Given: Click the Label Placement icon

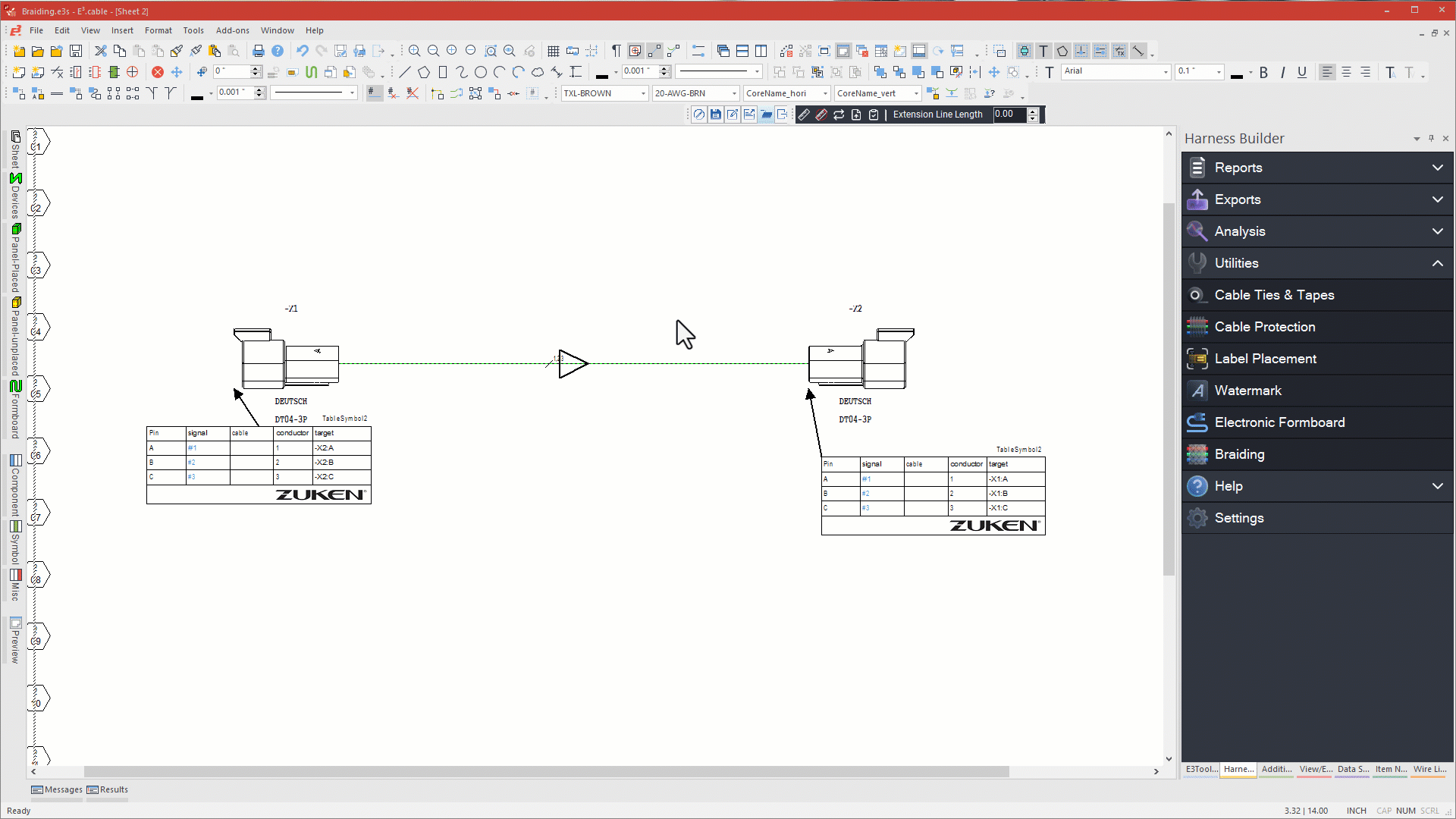Looking at the screenshot, I should point(1197,358).
